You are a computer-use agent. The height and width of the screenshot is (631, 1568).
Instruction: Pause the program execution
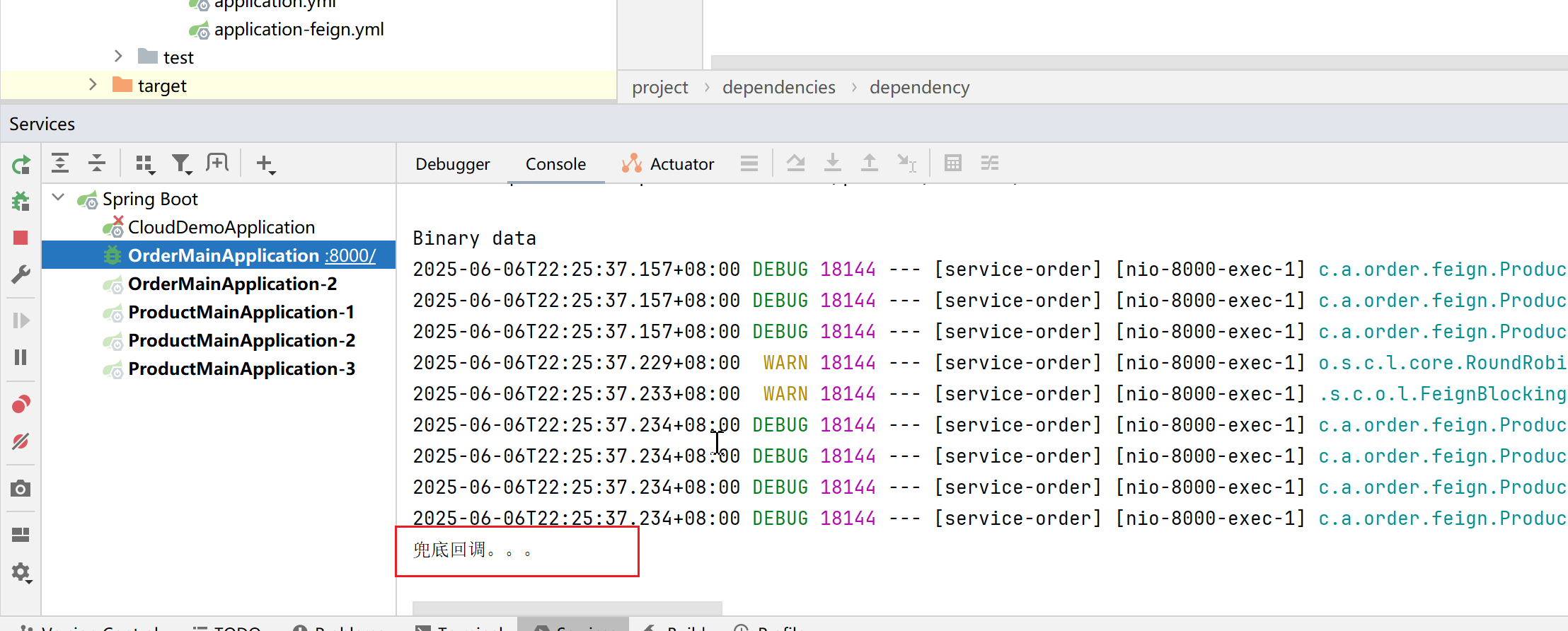click(21, 357)
